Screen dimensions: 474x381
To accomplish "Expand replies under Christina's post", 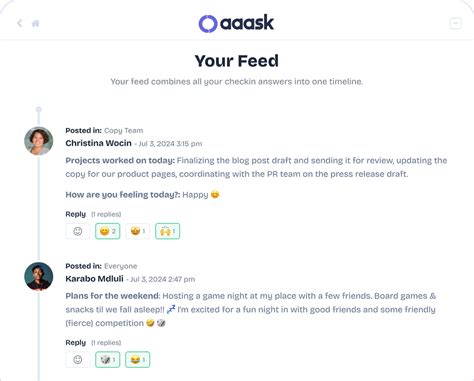I will tap(106, 214).
